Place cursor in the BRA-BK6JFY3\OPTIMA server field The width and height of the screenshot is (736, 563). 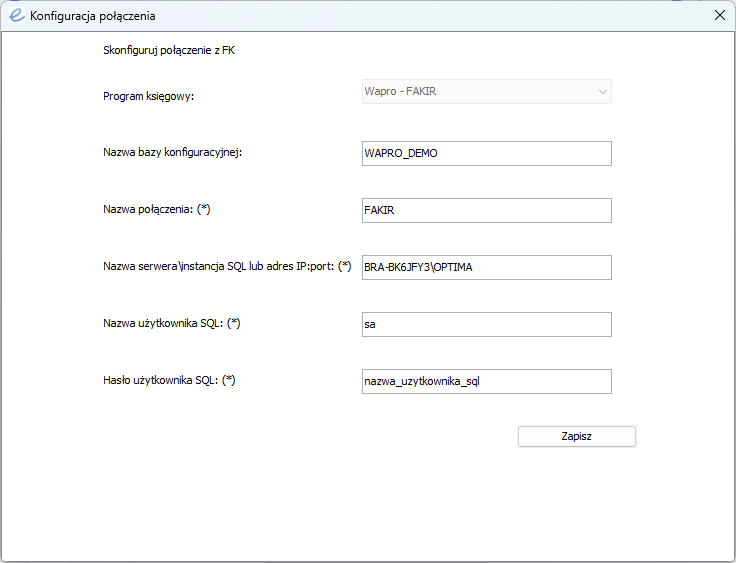pyautogui.click(x=487, y=267)
